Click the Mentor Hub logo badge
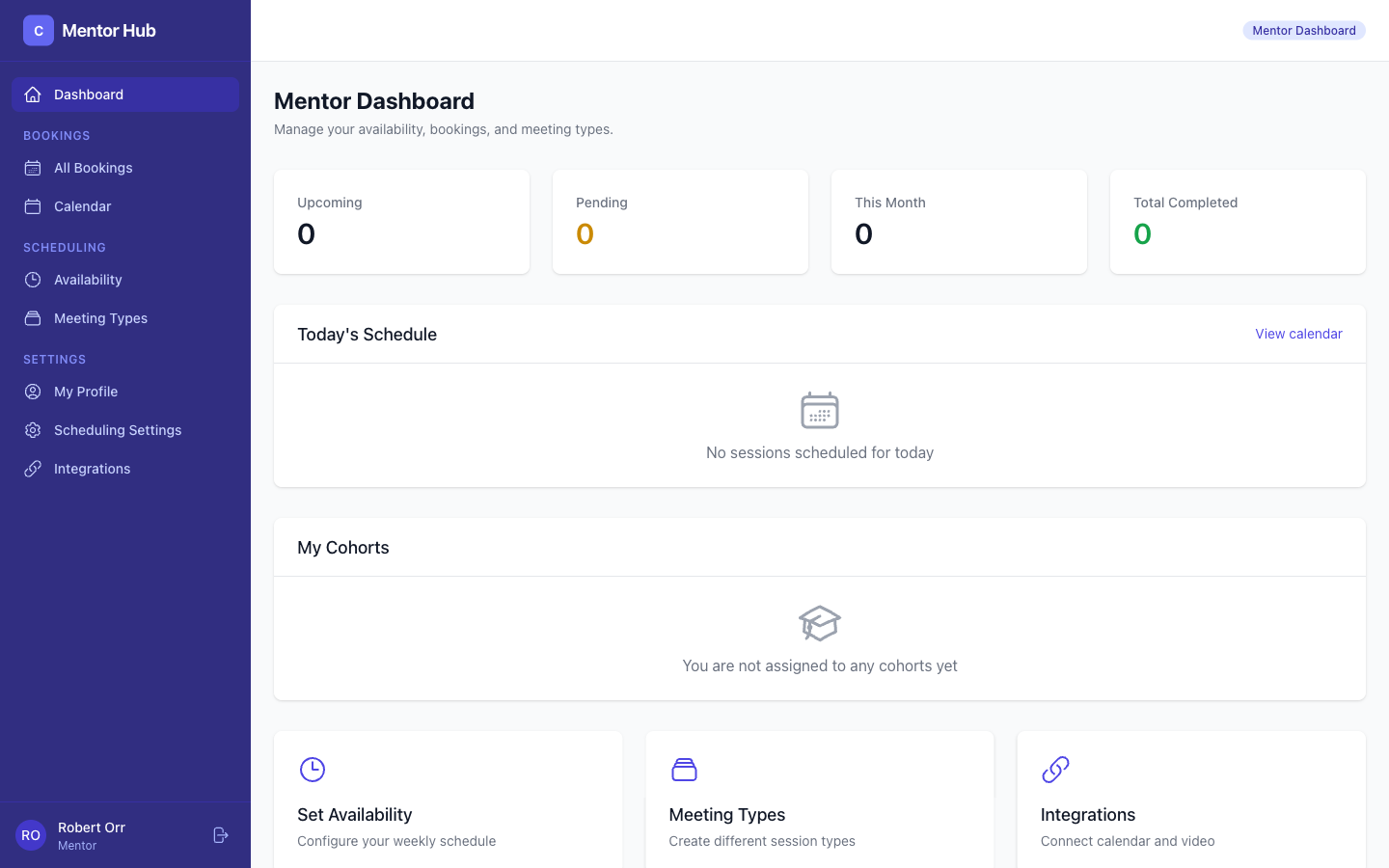This screenshot has height=868, width=1389. (x=38, y=30)
